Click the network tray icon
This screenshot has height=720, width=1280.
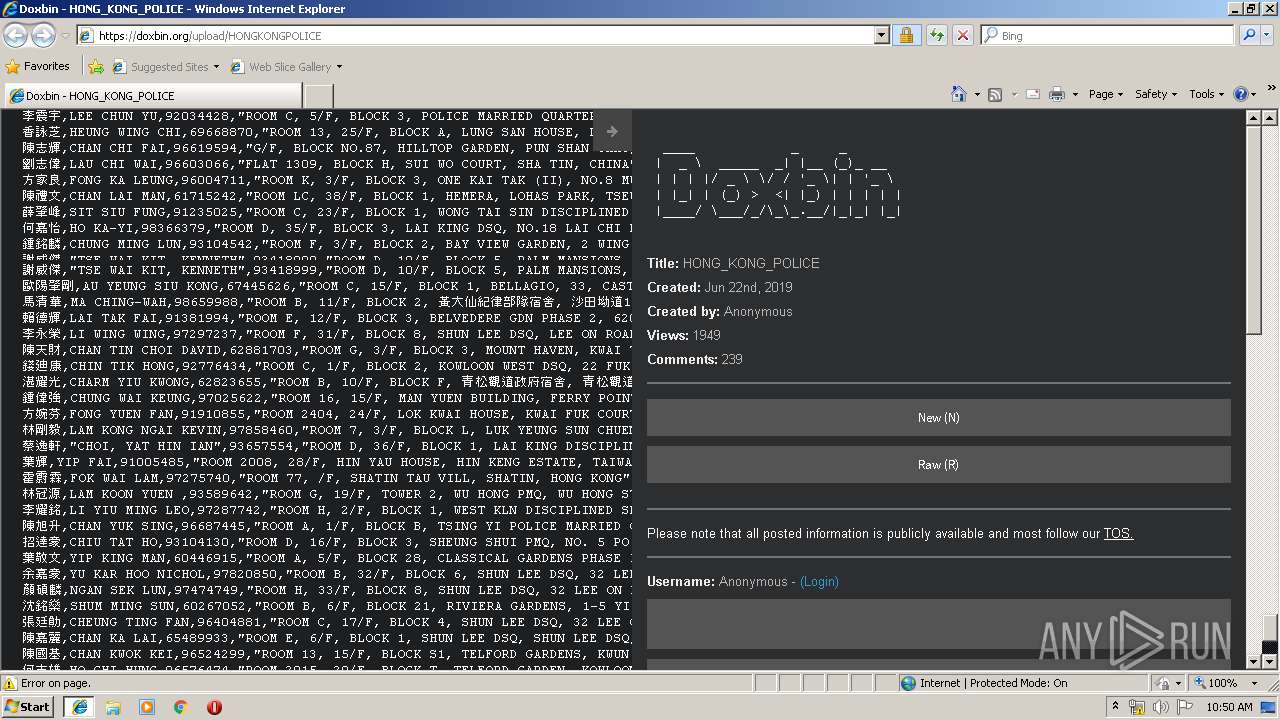point(1137,707)
